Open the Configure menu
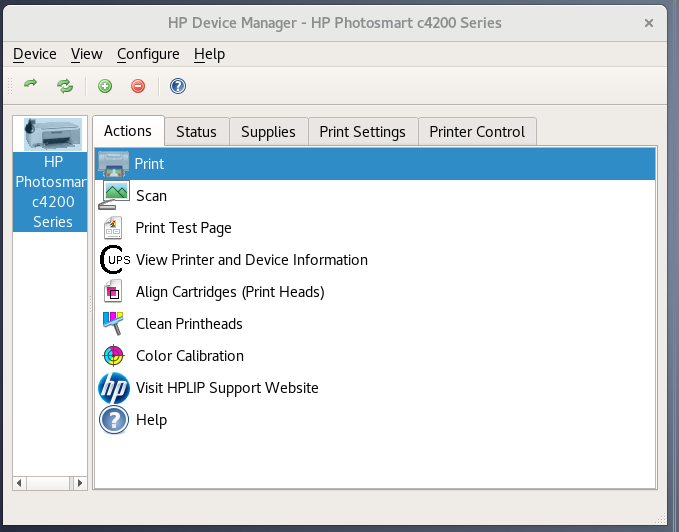Image resolution: width=679 pixels, height=532 pixels. click(x=148, y=54)
